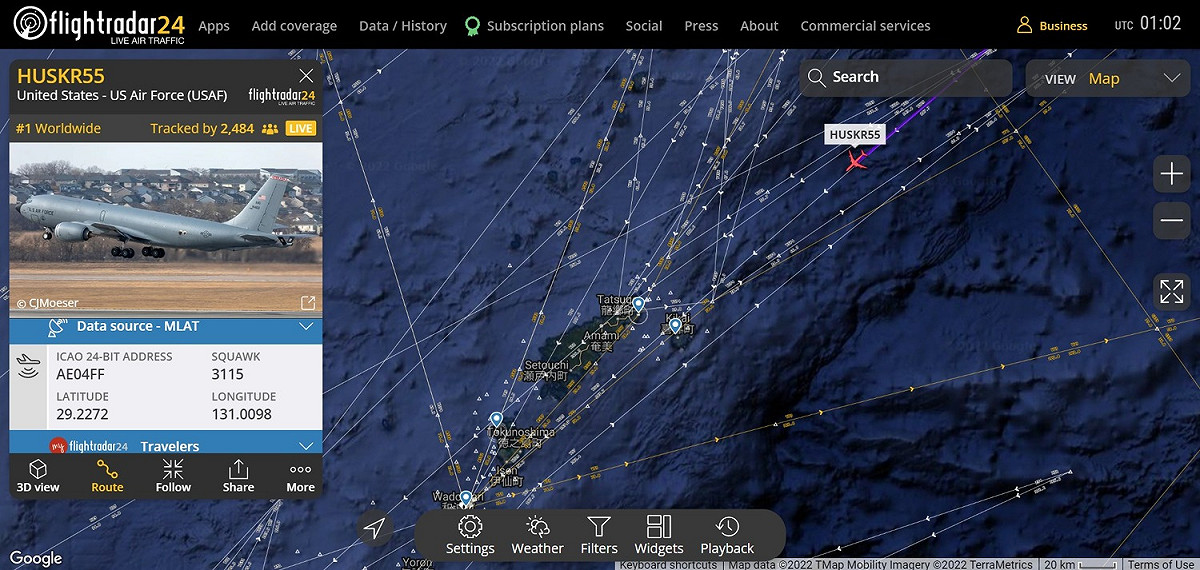
Task: Open the Weather layers
Action: click(537, 536)
